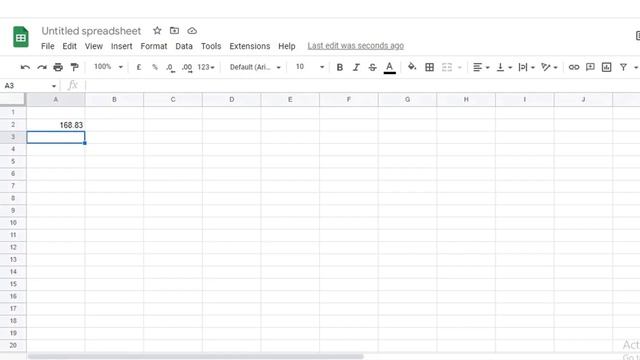Click the select-all corner box
This screenshot has height=360, width=640.
[x=13, y=100]
